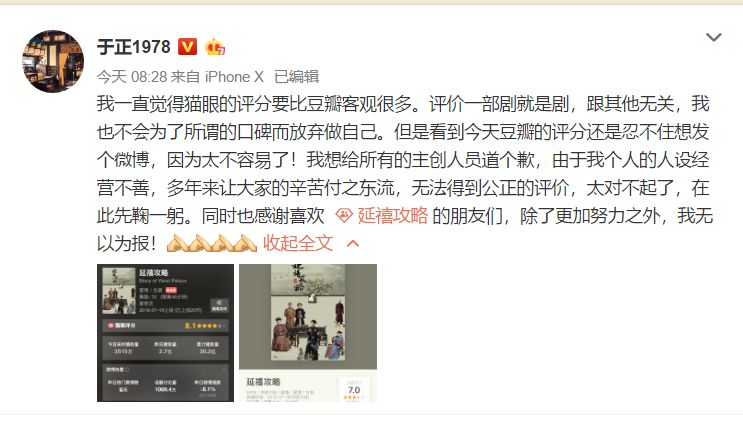Viewport: 743px width, 422px height.
Task: Click the super-topic diamond icon before 延禧攻略
Action: [x=344, y=216]
